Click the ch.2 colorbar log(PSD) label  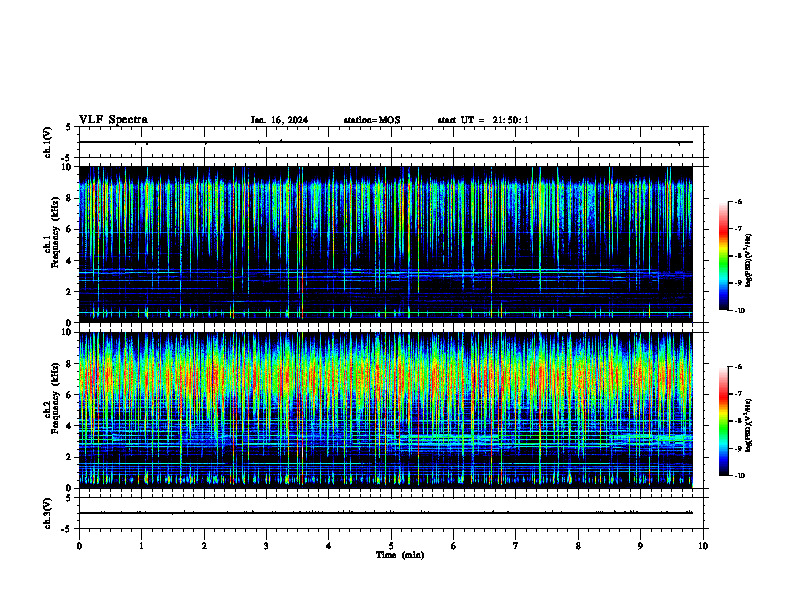pos(749,426)
